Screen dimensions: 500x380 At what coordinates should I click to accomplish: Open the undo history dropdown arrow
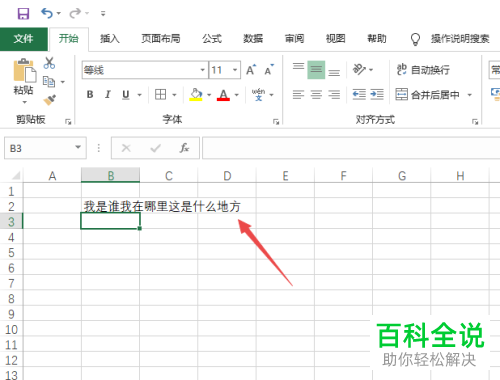pyautogui.click(x=59, y=13)
